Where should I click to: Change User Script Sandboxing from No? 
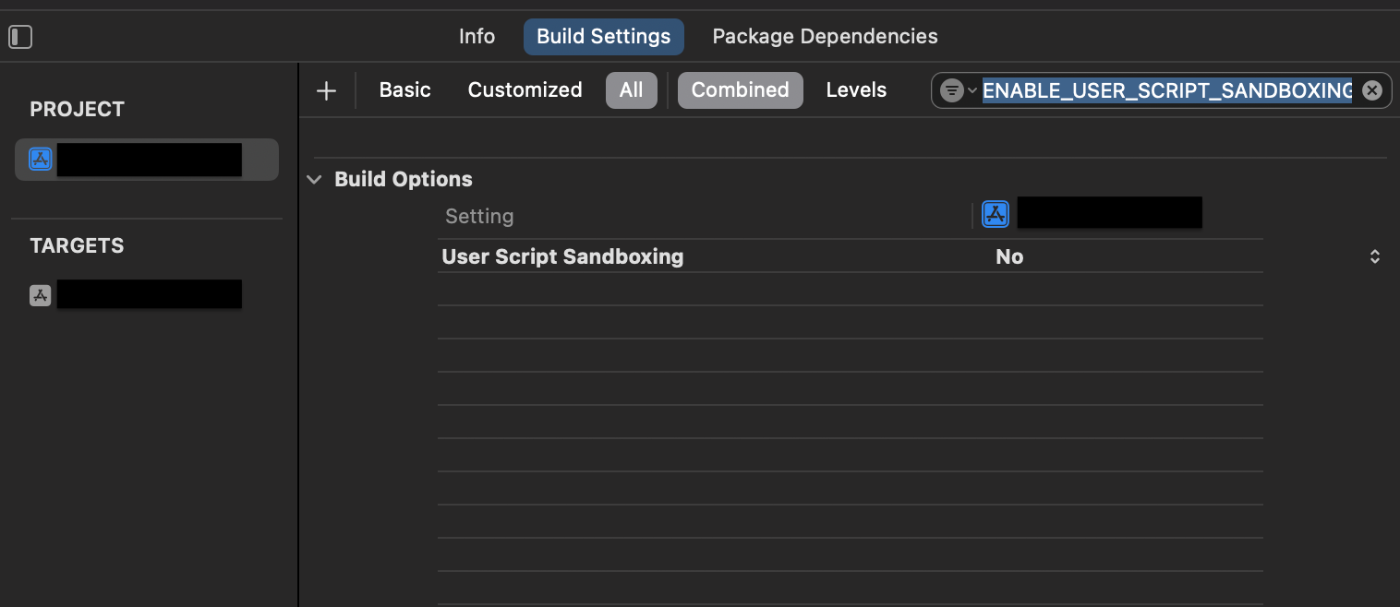(1008, 256)
